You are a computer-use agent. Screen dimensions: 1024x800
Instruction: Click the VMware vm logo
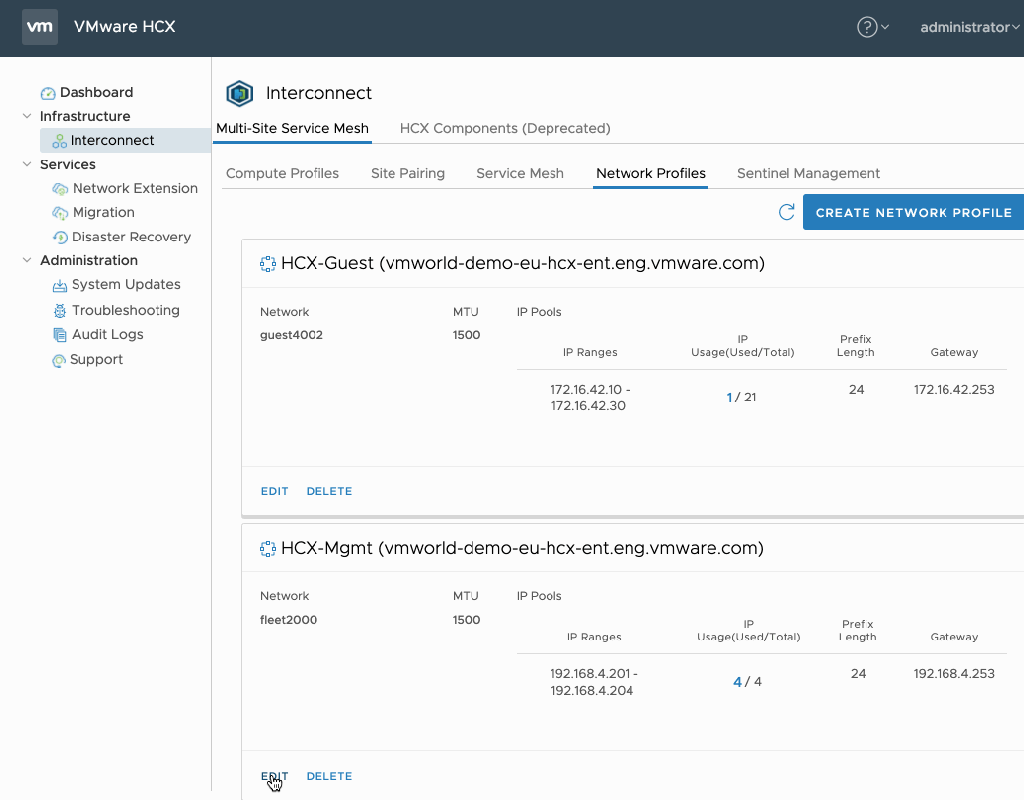39,27
